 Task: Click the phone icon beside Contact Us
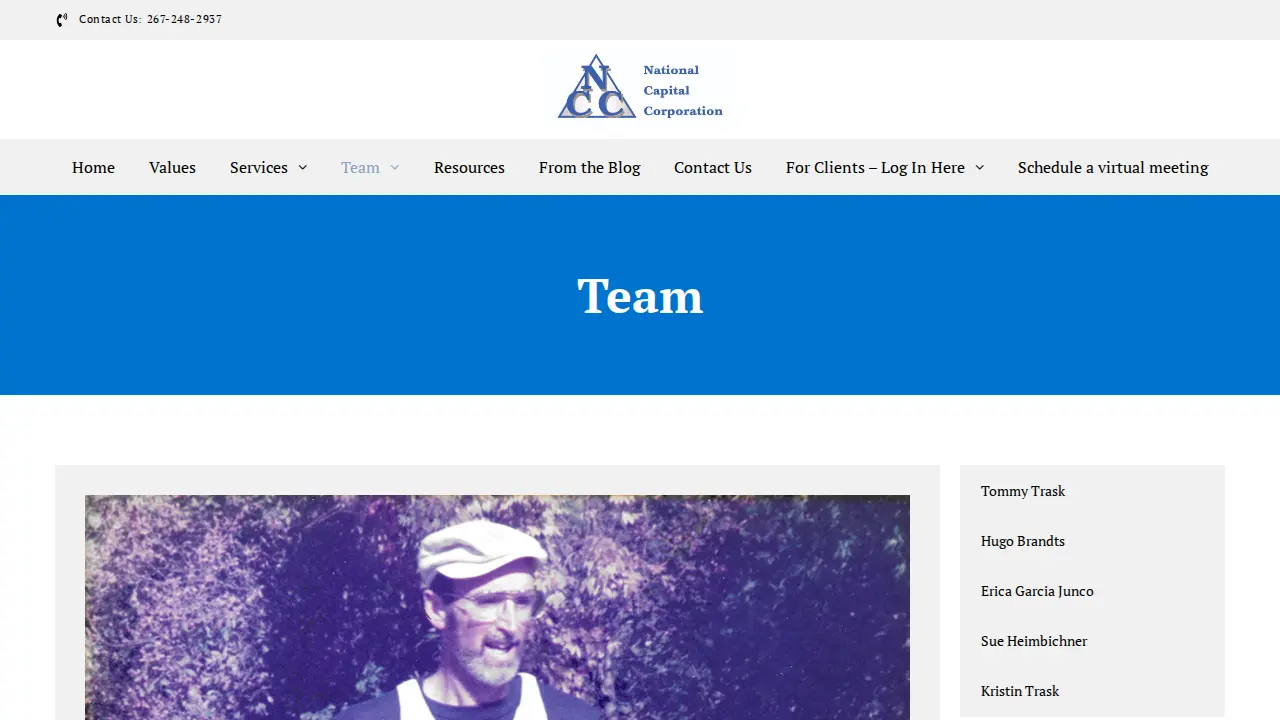62,20
